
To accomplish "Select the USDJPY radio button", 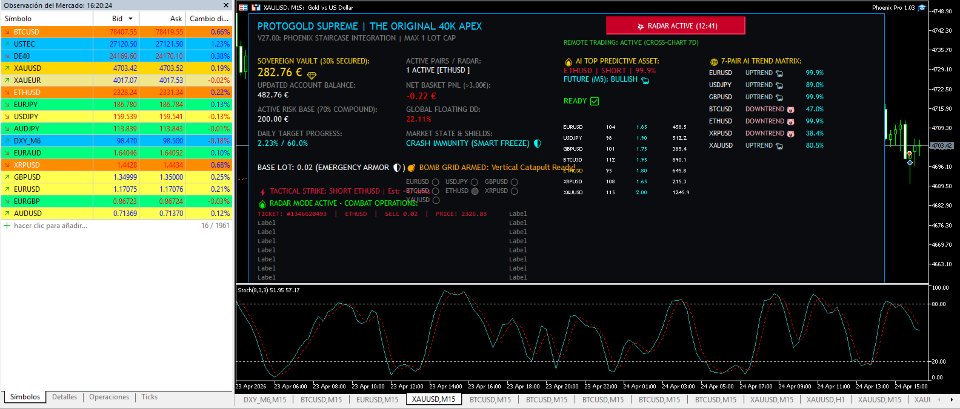I will 474,182.
